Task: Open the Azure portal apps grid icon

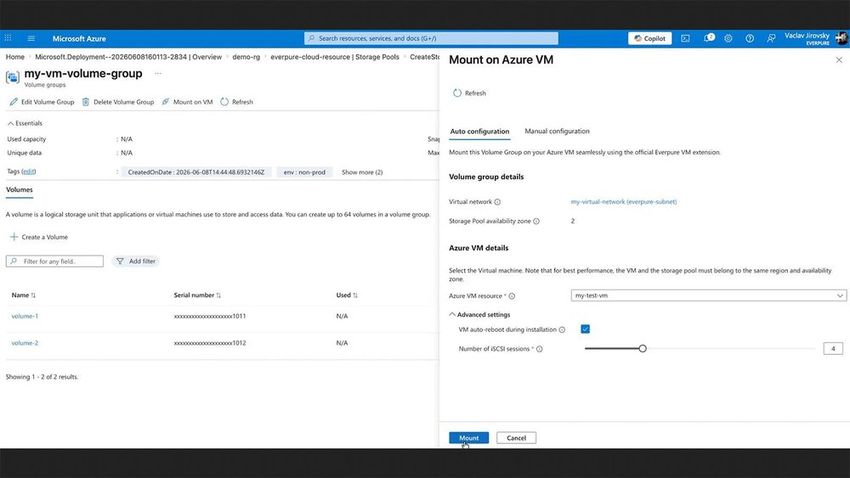Action: (8, 38)
